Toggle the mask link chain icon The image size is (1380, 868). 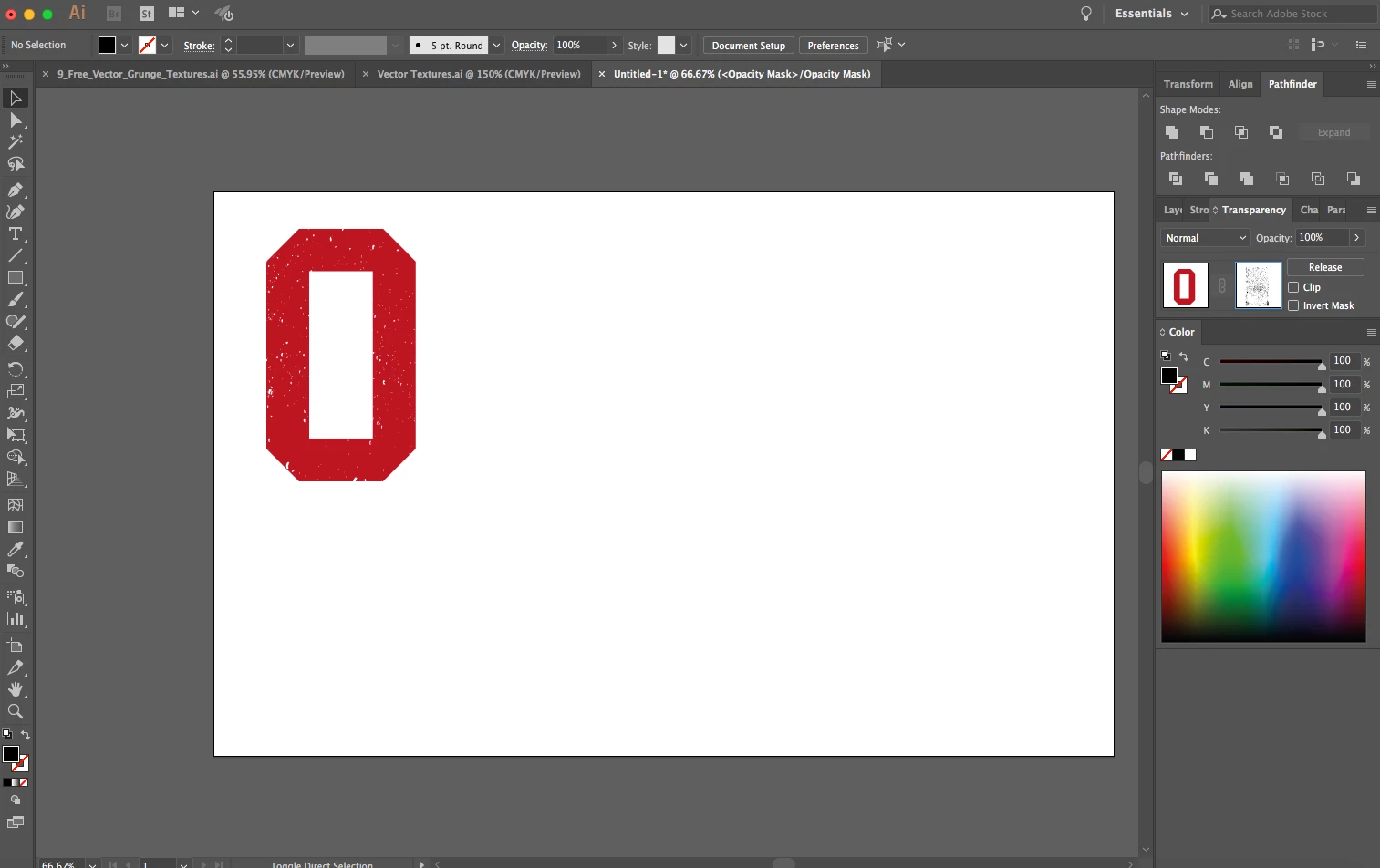(x=1222, y=286)
